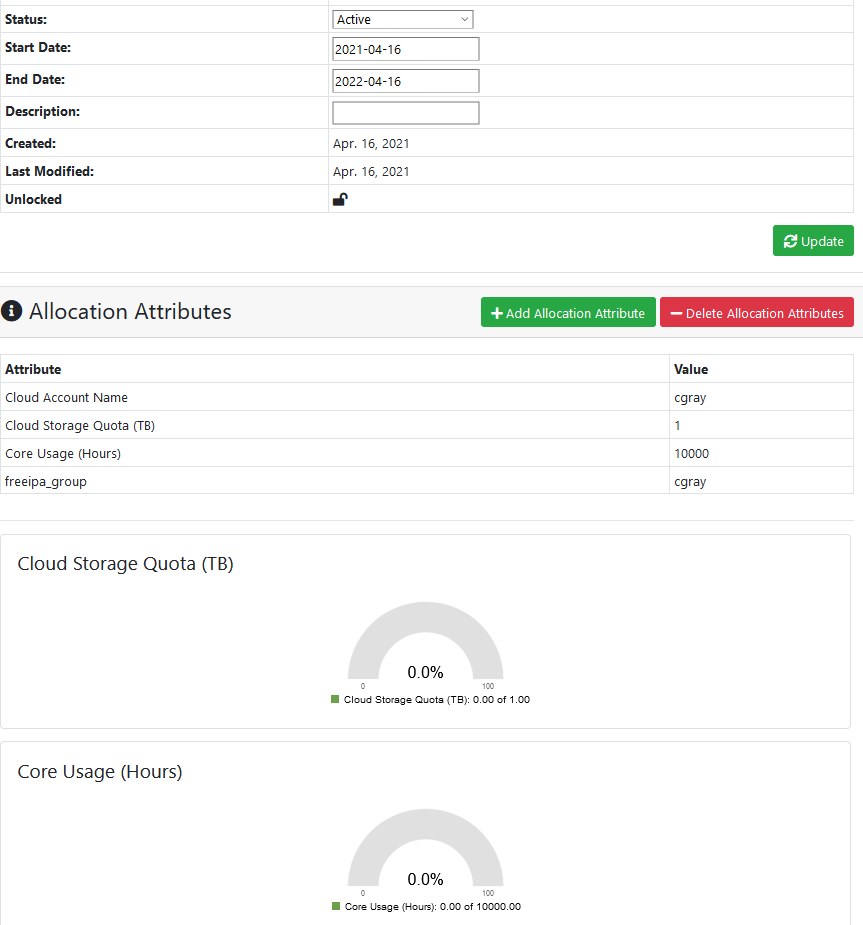The width and height of the screenshot is (863, 925).
Task: Click the Allocation Attributes info icon
Action: click(11, 311)
